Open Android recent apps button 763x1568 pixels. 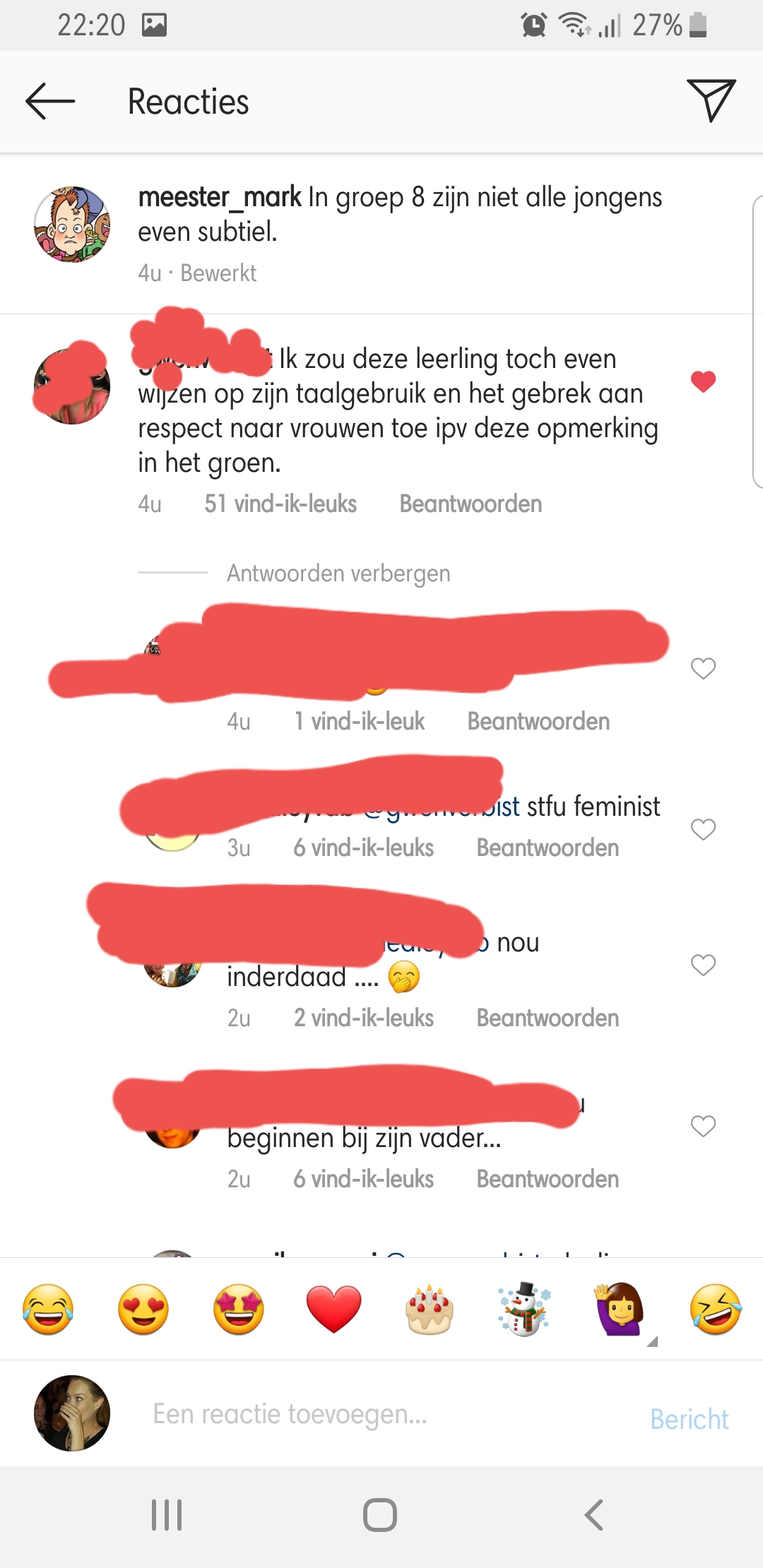click(x=167, y=1515)
